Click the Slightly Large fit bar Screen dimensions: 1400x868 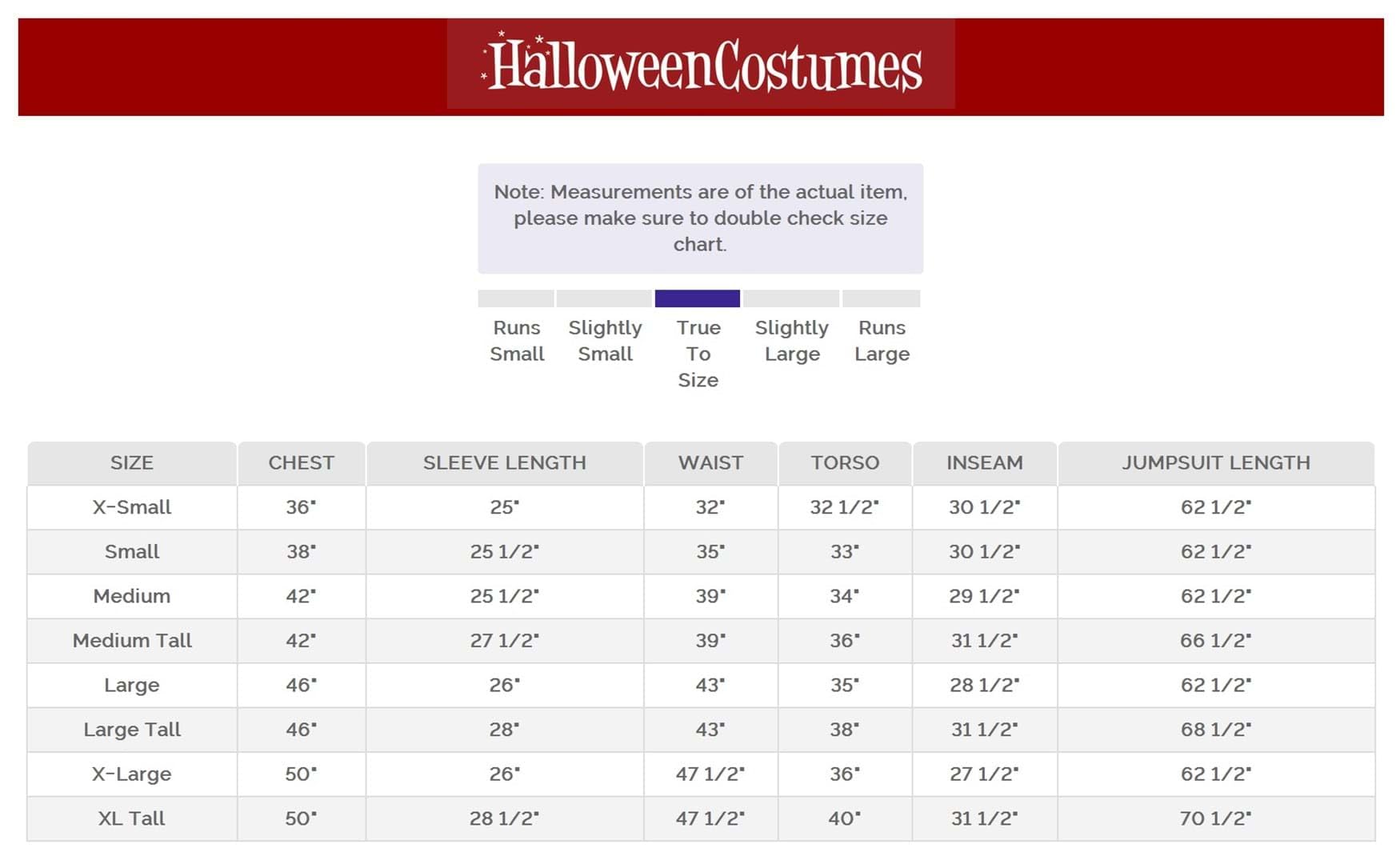(x=791, y=298)
